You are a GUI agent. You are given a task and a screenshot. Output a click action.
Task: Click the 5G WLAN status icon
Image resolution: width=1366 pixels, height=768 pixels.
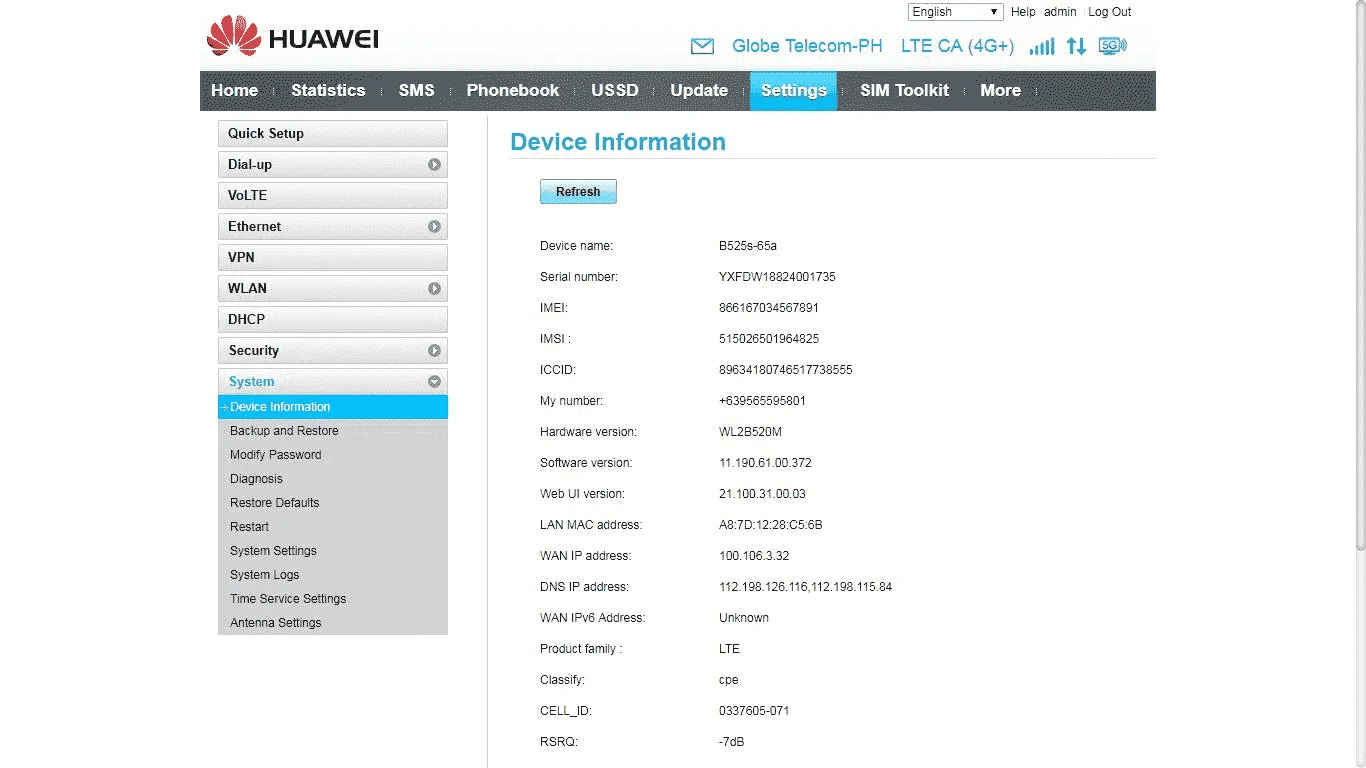click(1112, 46)
